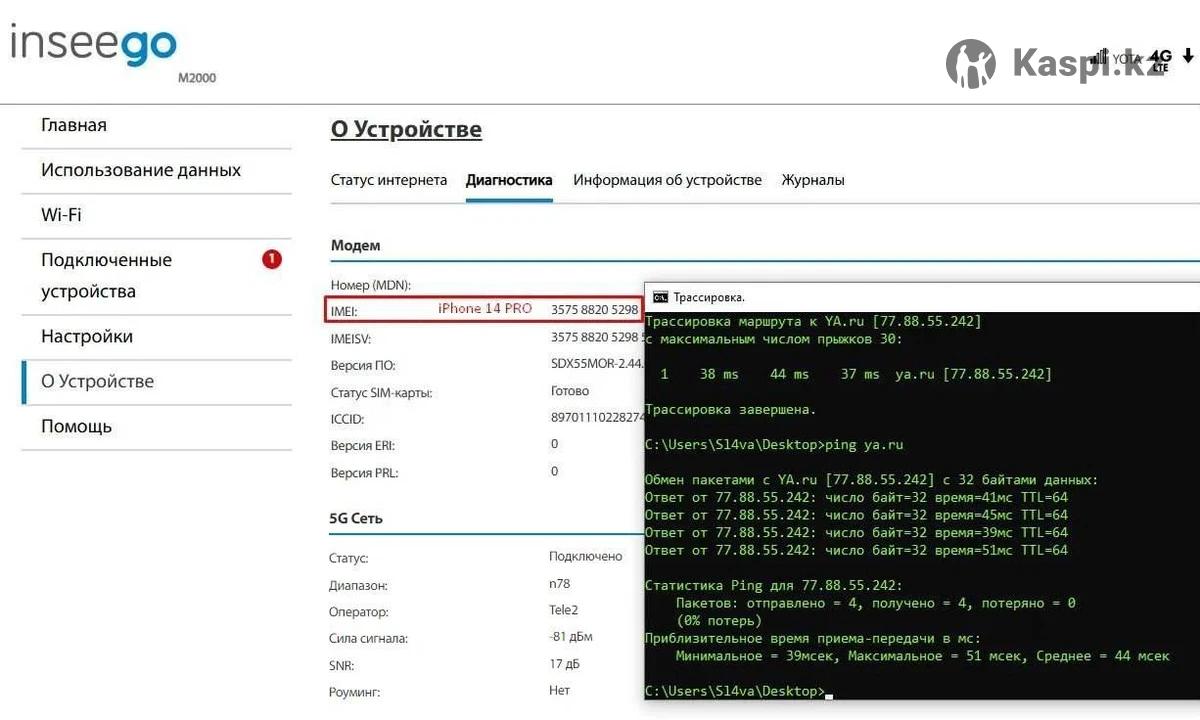This screenshot has width=1200, height=720.
Task: Click the ping ya.ru command line
Action: pyautogui.click(x=774, y=444)
